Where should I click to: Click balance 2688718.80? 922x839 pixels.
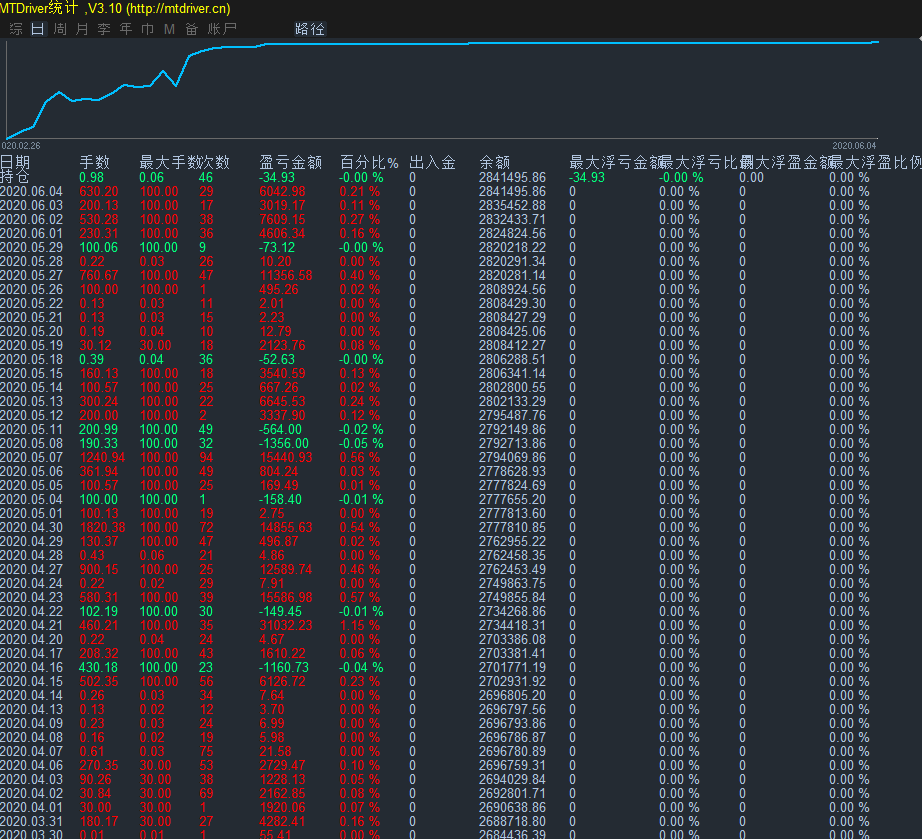pyautogui.click(x=512, y=821)
